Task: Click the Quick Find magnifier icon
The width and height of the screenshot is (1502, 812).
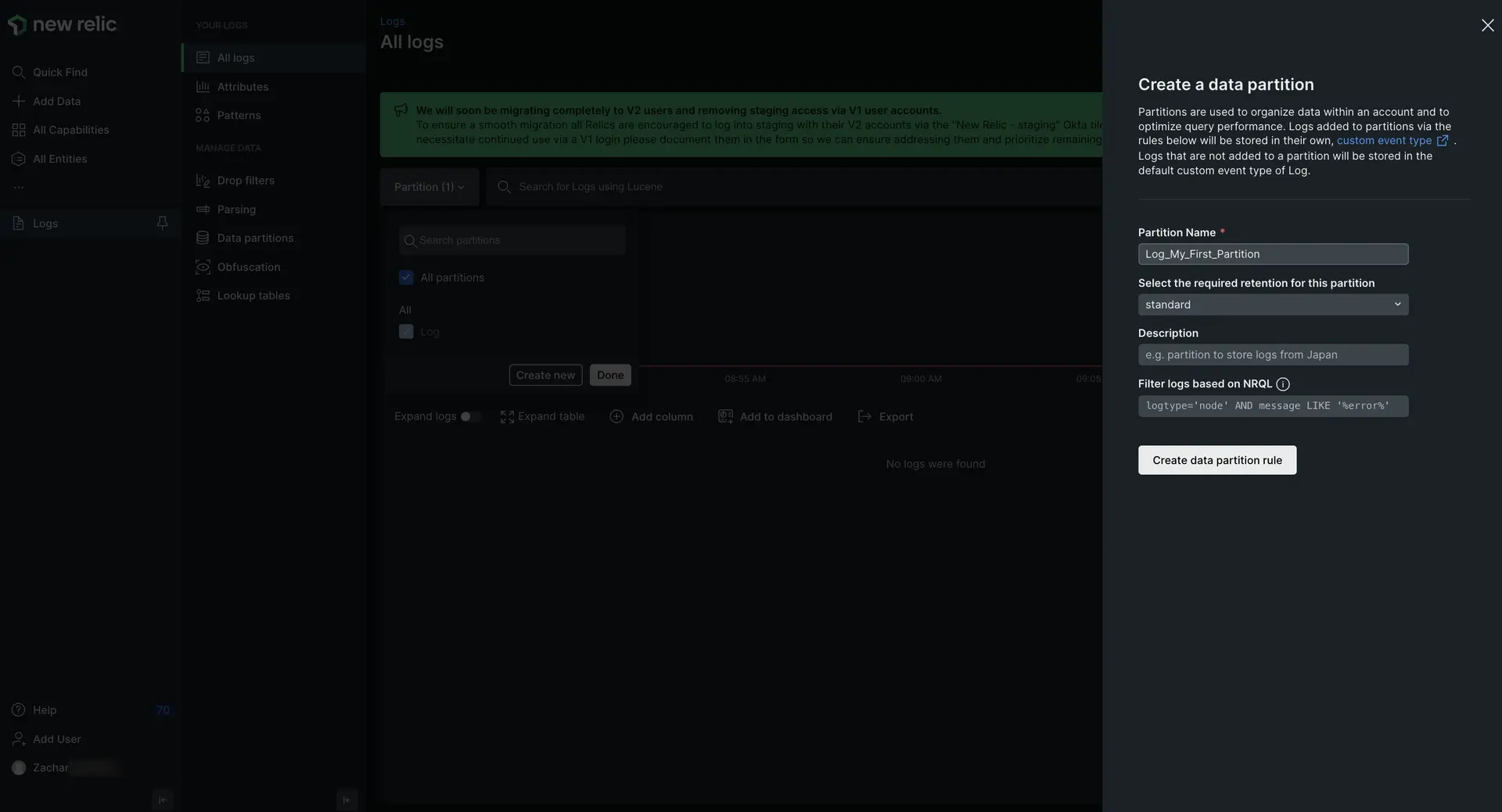Action: point(19,72)
